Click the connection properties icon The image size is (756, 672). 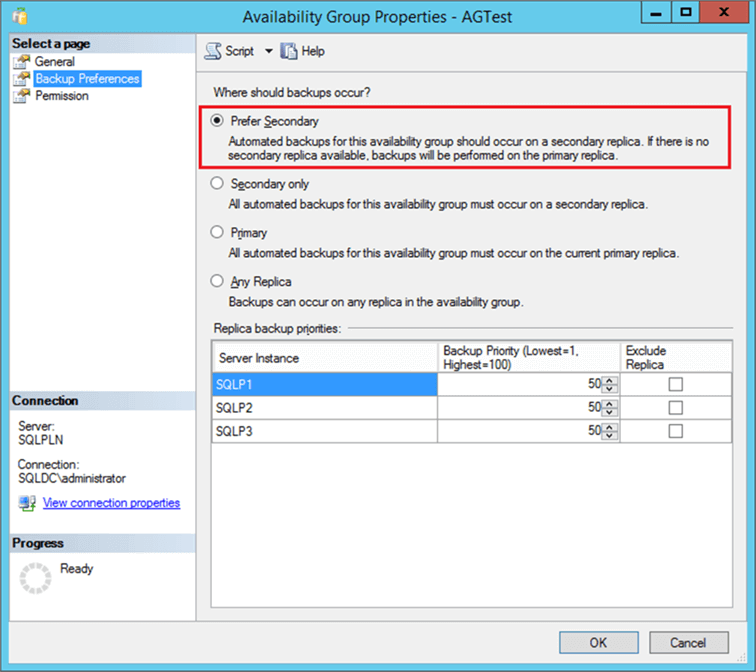coord(27,503)
